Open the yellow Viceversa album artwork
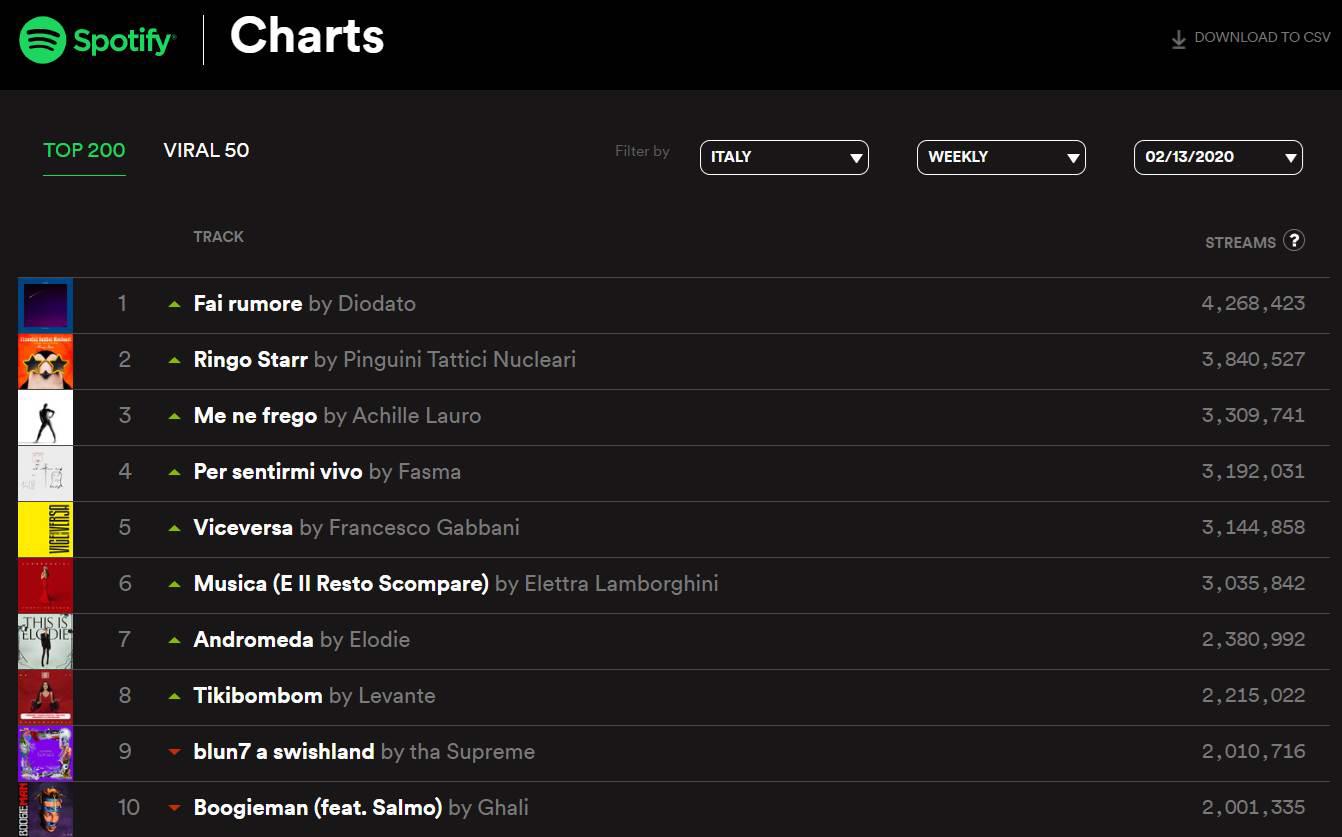The height and width of the screenshot is (837, 1342). point(46,529)
